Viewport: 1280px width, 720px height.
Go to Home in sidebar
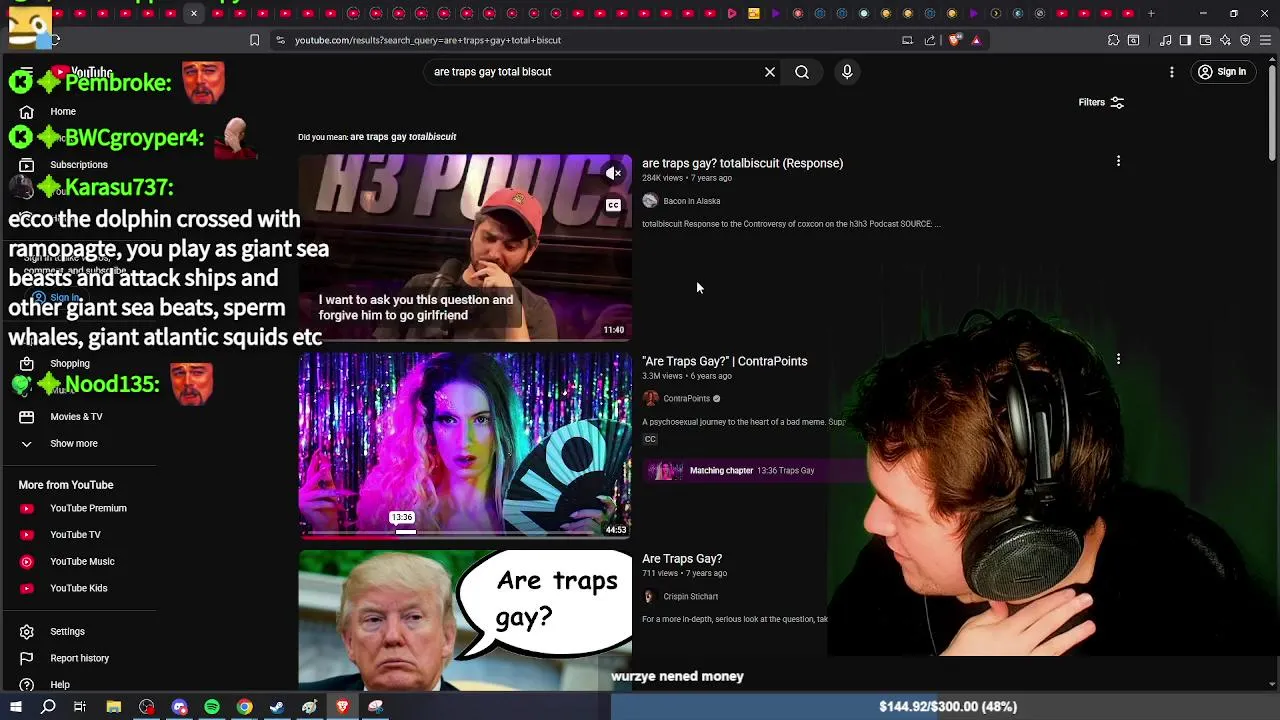pos(63,111)
